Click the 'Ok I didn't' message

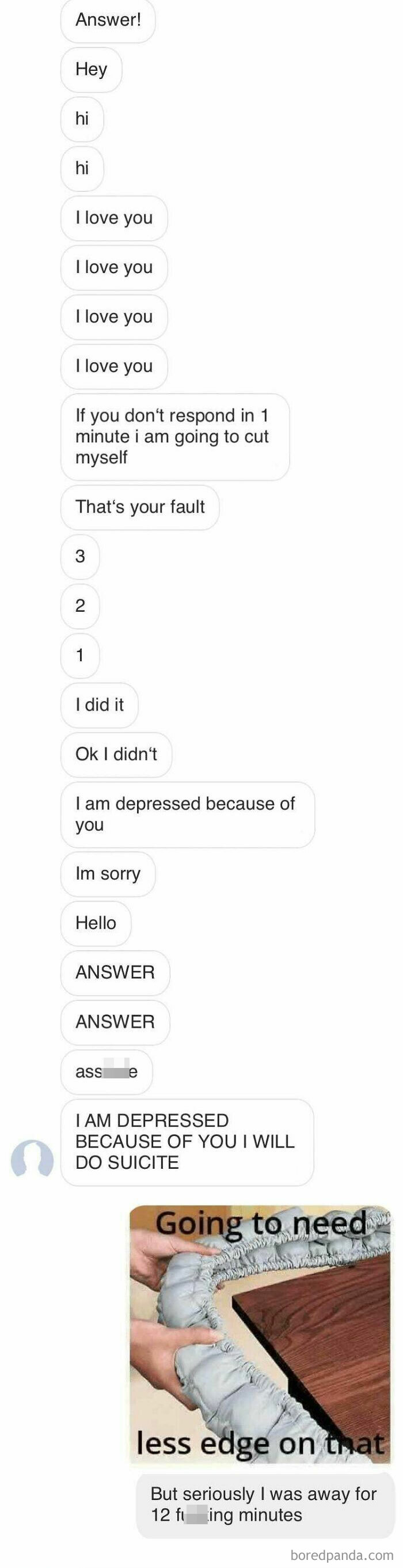click(x=116, y=755)
